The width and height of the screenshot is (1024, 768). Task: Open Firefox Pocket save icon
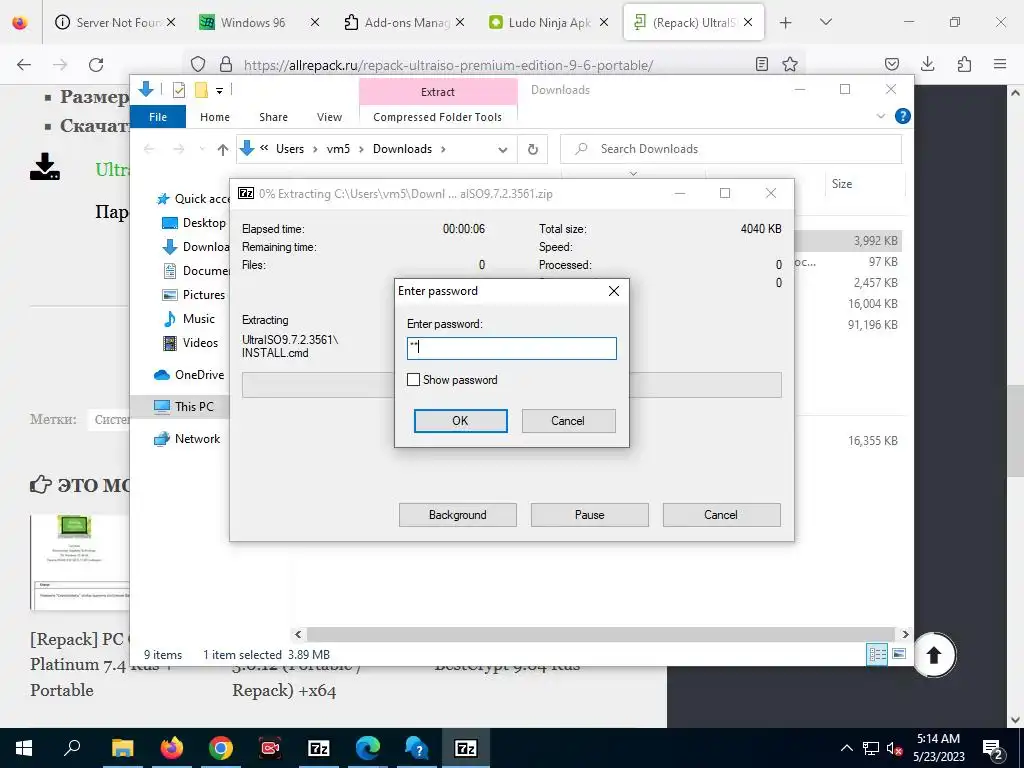pos(891,64)
